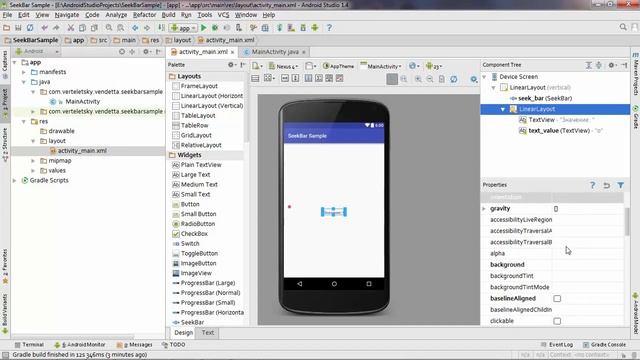Screen dimensions: 640x360
Task: Open the app run configuration dropdown
Action: [183, 28]
